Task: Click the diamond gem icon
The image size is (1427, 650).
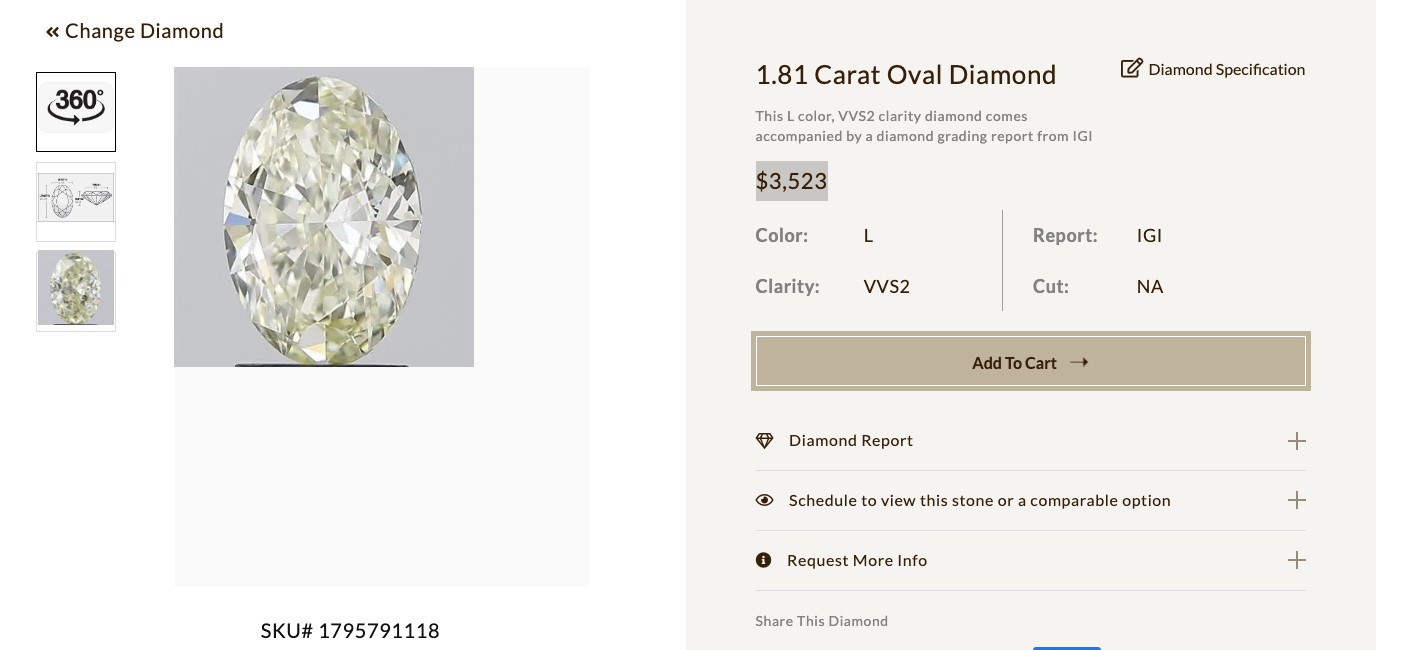Action: pos(765,441)
